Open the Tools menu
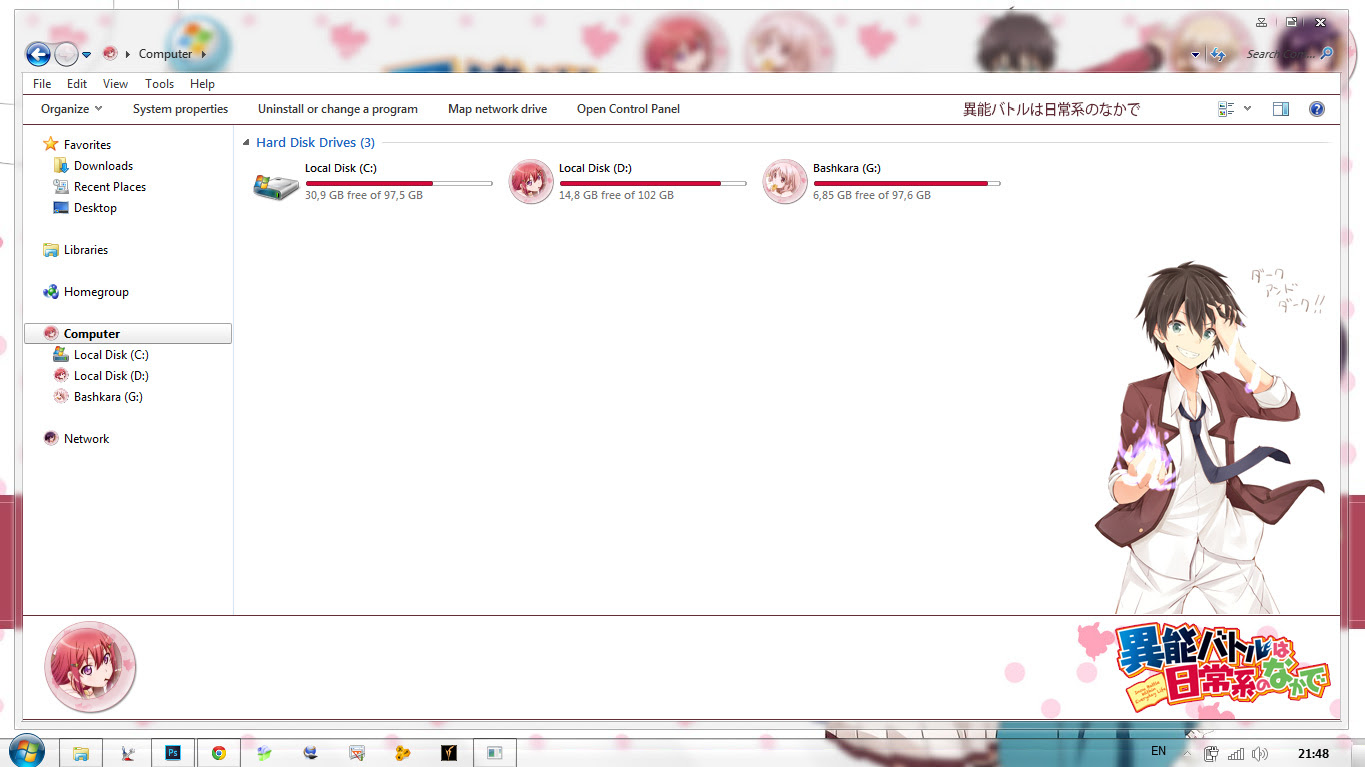 pos(159,84)
